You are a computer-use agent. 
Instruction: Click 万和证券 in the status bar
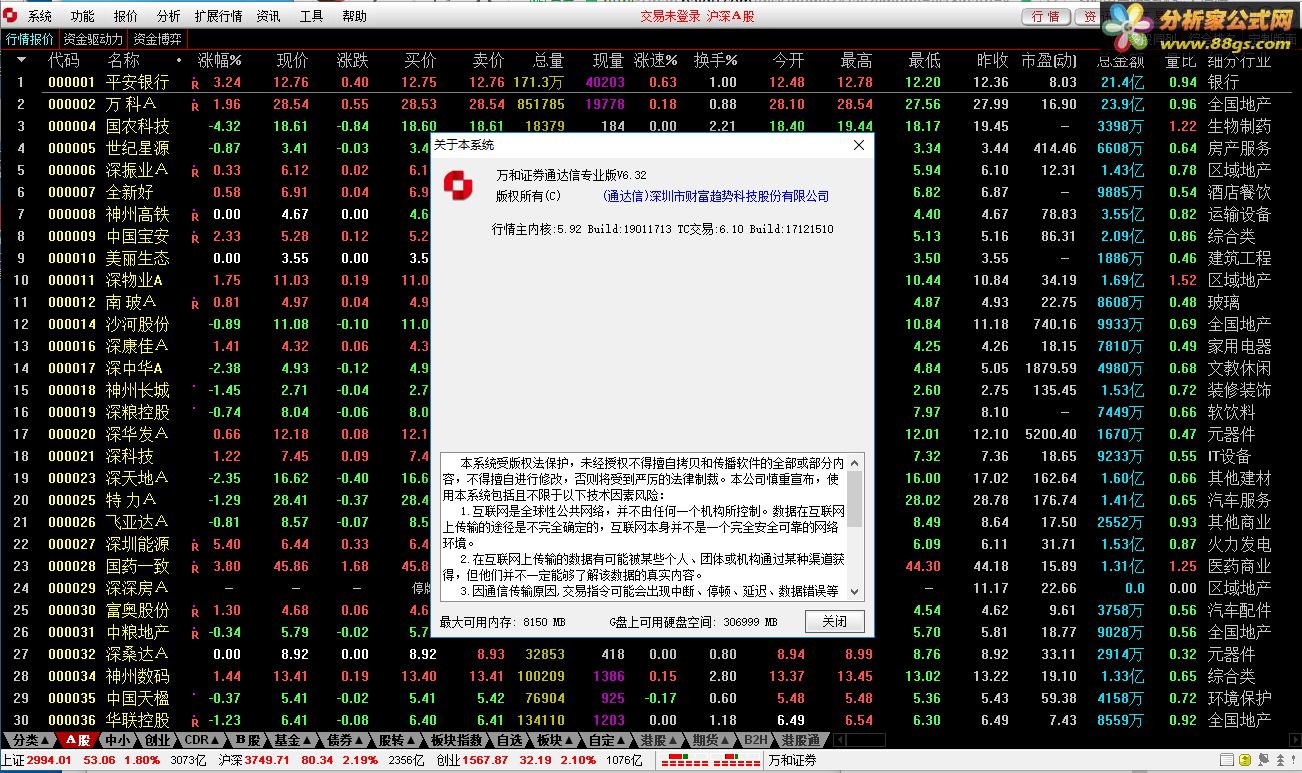pos(793,760)
